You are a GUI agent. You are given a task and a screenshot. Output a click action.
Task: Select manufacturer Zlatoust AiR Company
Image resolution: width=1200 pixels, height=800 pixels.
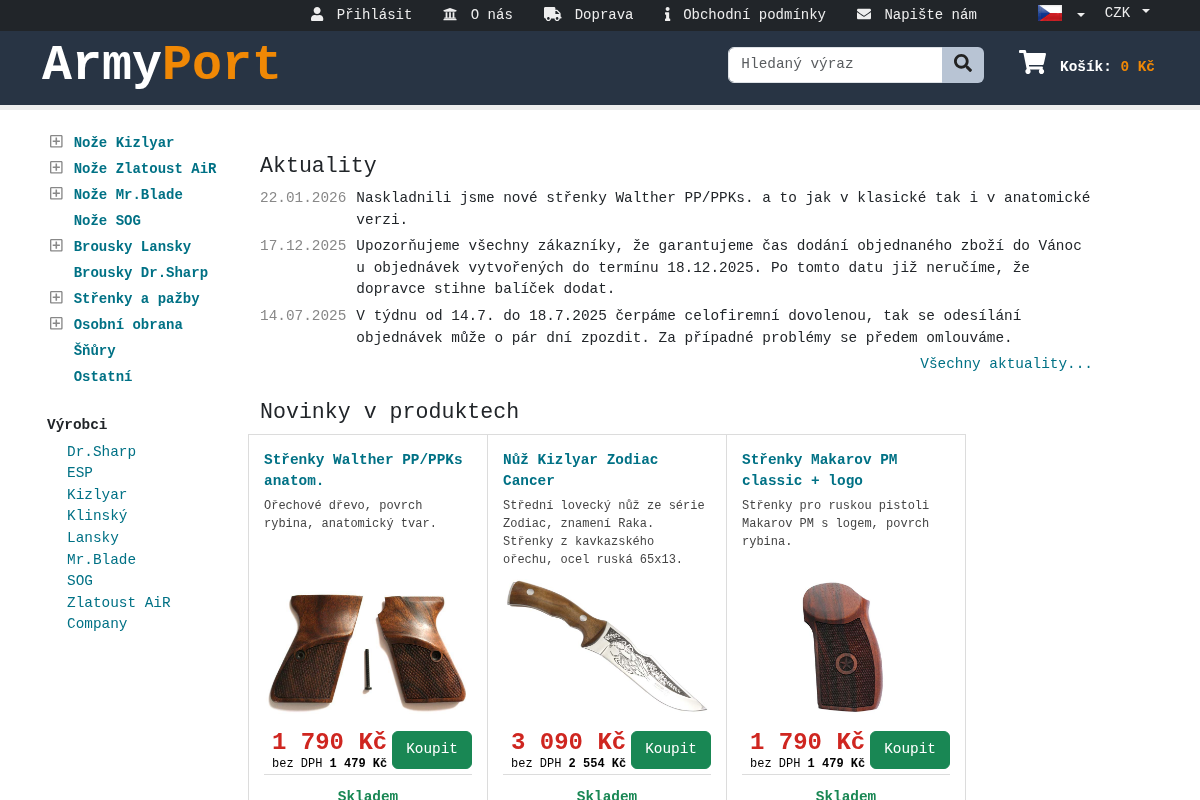[x=119, y=613]
